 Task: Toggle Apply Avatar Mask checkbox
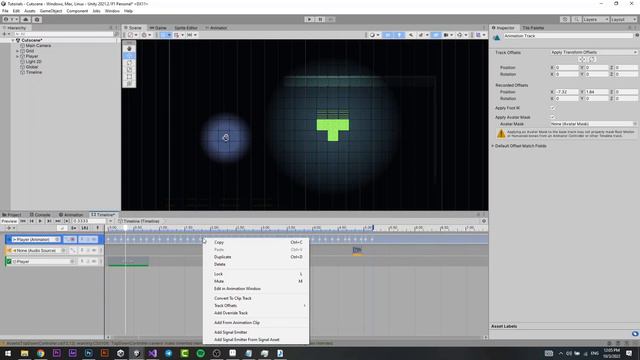[553, 117]
